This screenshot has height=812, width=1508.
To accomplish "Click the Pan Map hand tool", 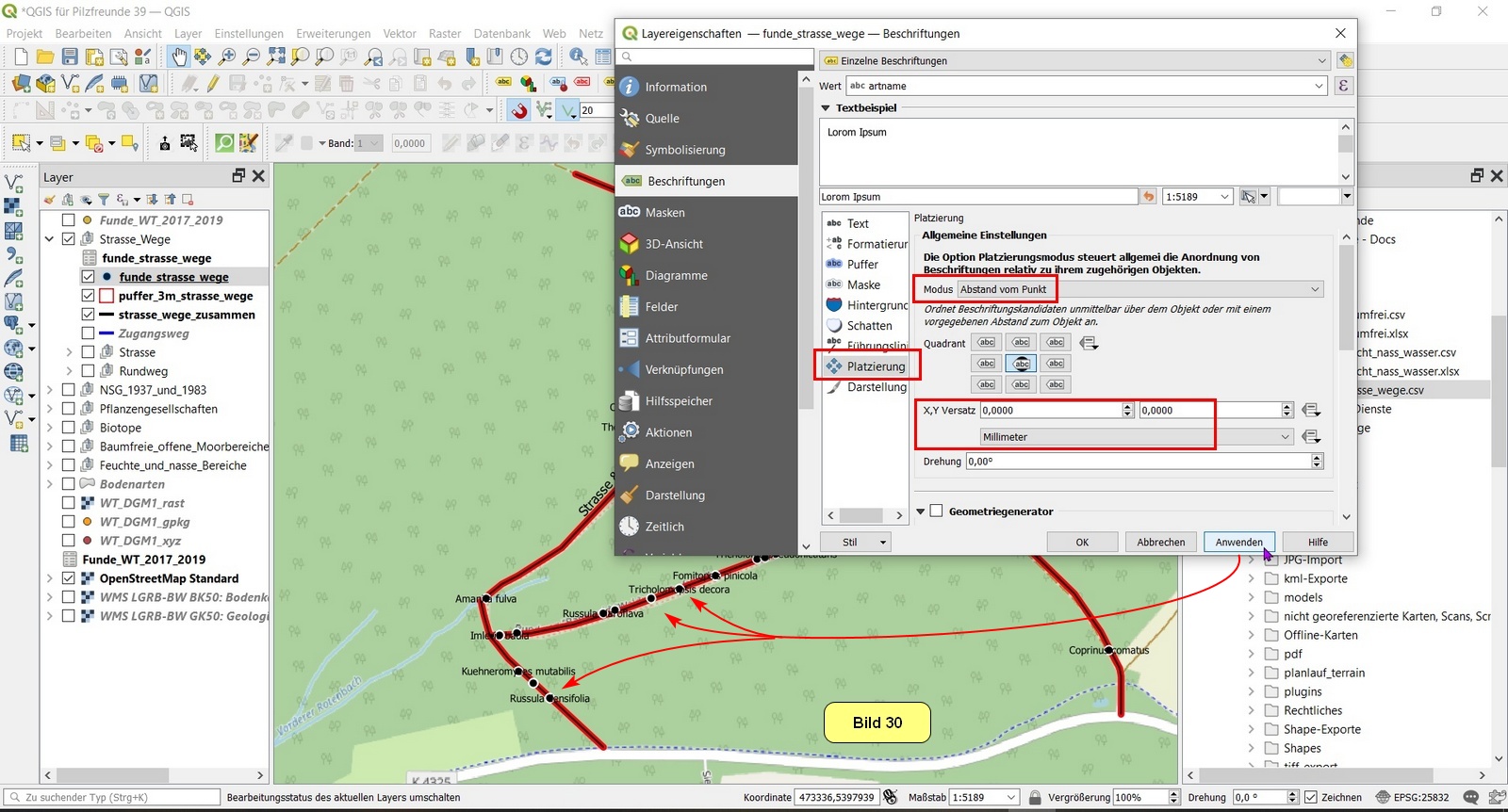I will click(x=178, y=57).
